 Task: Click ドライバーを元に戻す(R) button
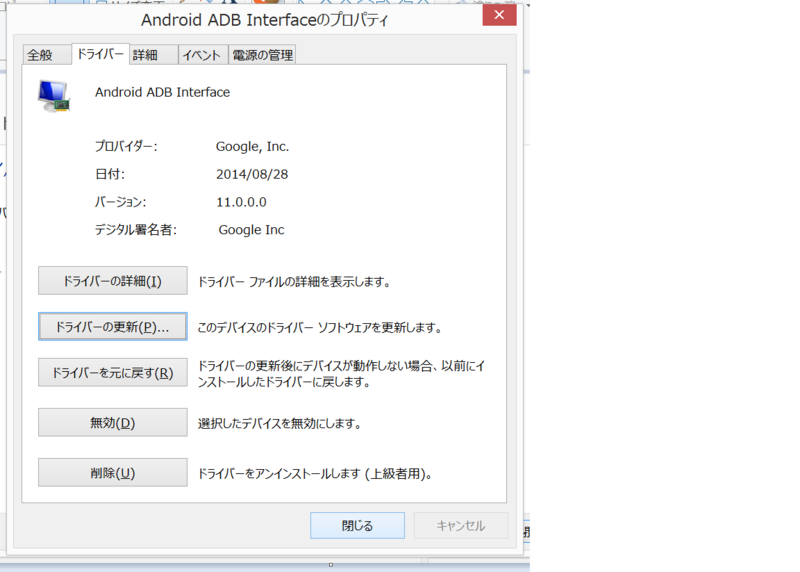pyautogui.click(x=113, y=372)
